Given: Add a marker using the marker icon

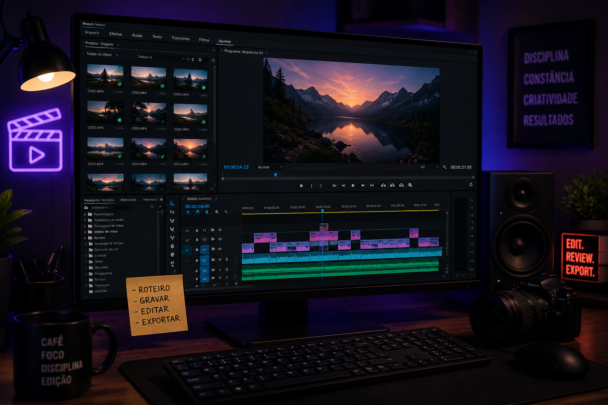Looking at the screenshot, I should (x=301, y=185).
